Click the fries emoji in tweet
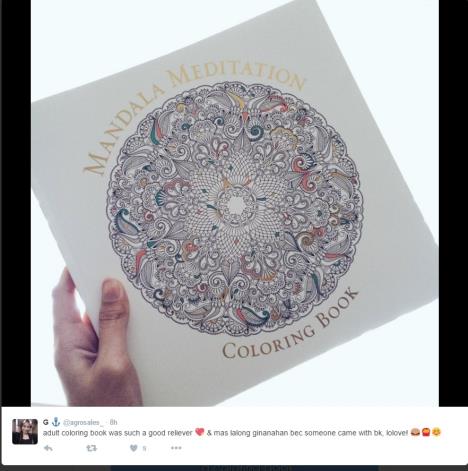The image size is (468, 471). coord(426,433)
